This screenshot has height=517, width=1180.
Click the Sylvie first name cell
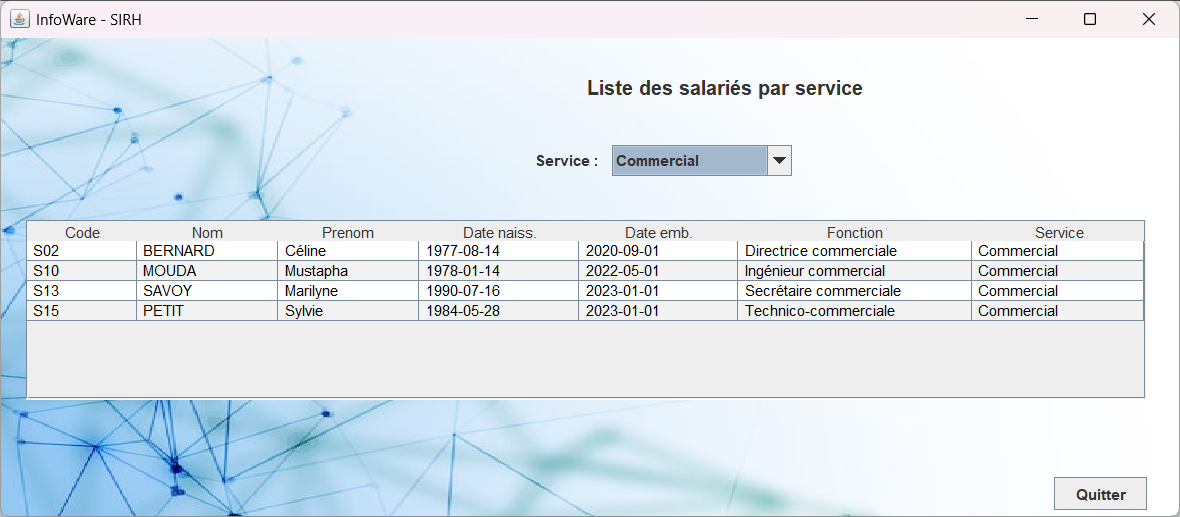pos(348,311)
